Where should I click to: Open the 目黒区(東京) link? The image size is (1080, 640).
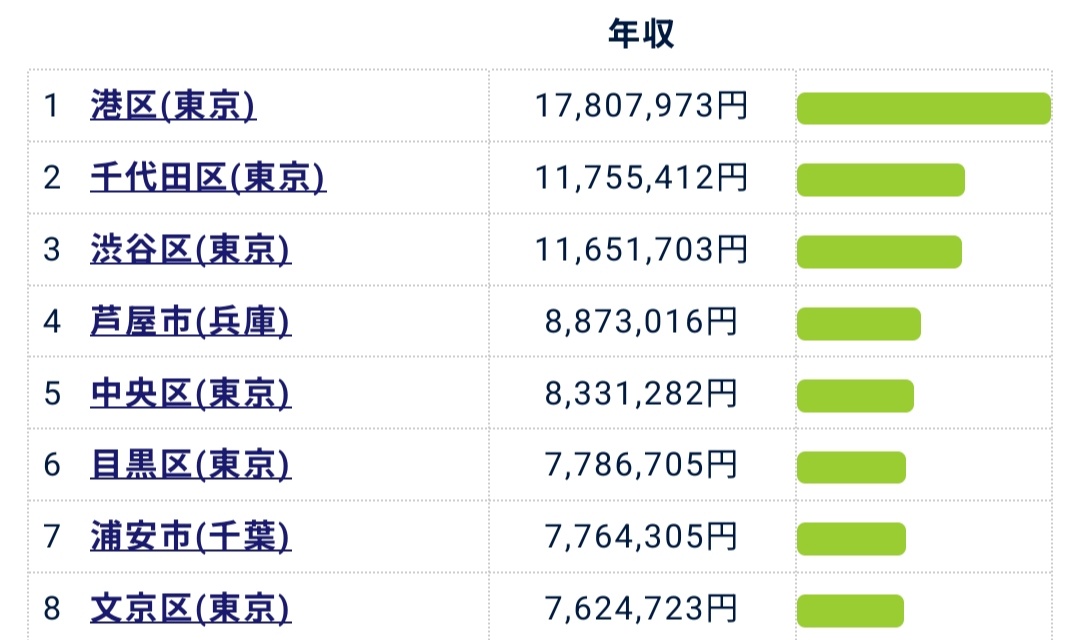(x=191, y=465)
